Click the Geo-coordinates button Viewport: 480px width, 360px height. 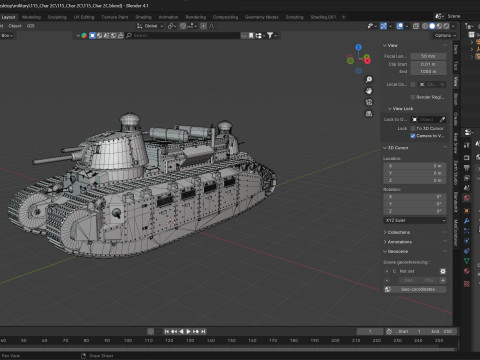click(x=415, y=289)
